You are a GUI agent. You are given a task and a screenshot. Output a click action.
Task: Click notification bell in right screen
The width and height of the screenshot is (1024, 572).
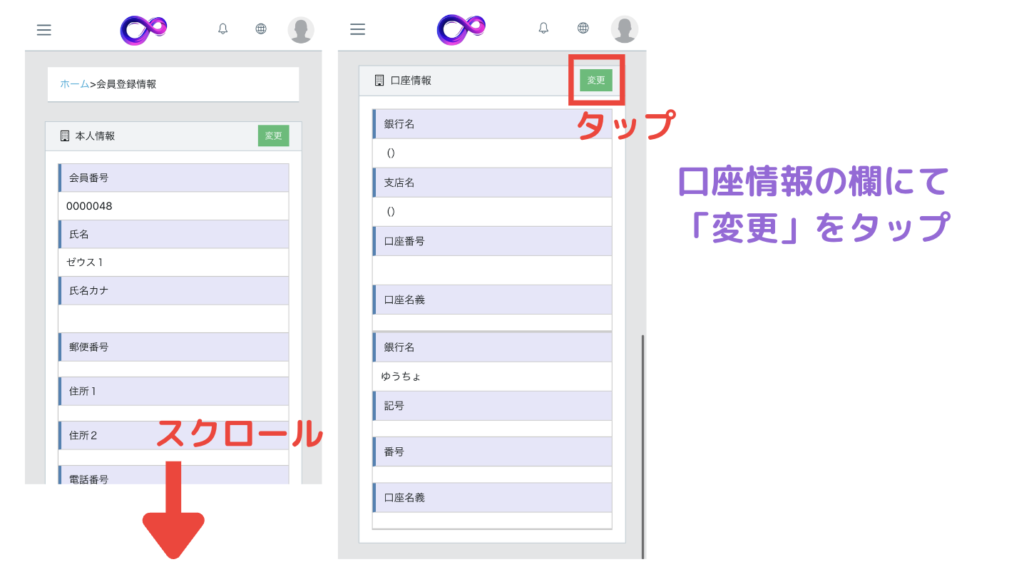click(543, 29)
